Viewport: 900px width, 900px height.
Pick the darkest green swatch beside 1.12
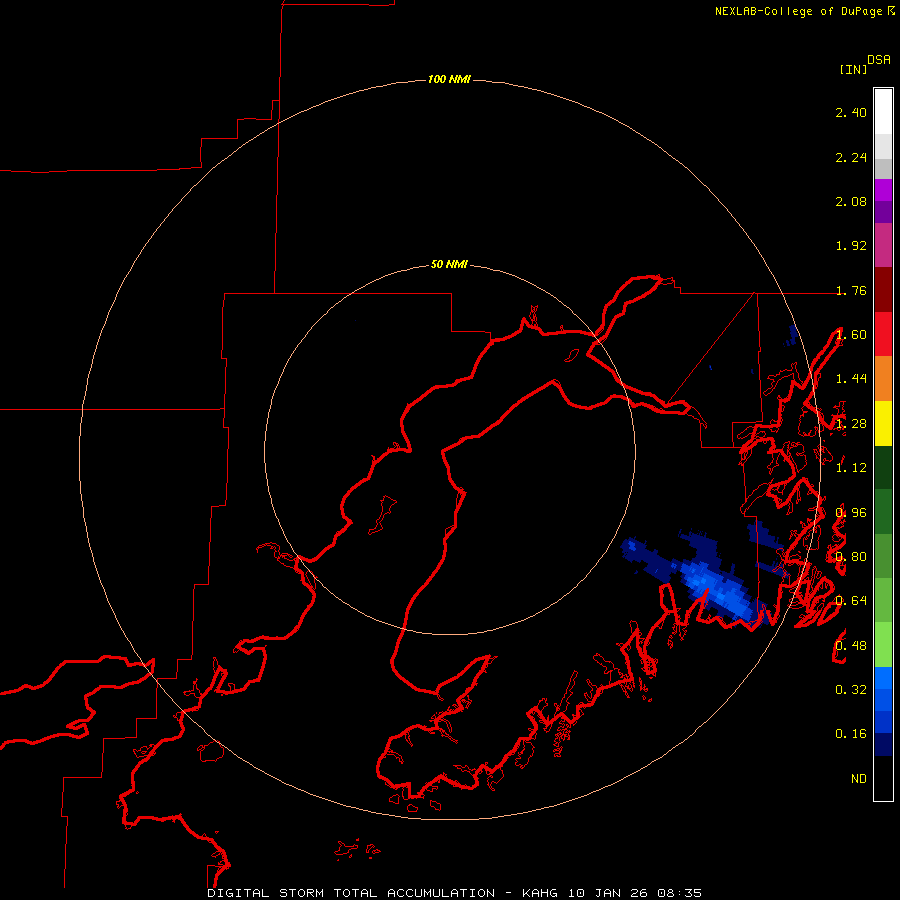tap(883, 467)
